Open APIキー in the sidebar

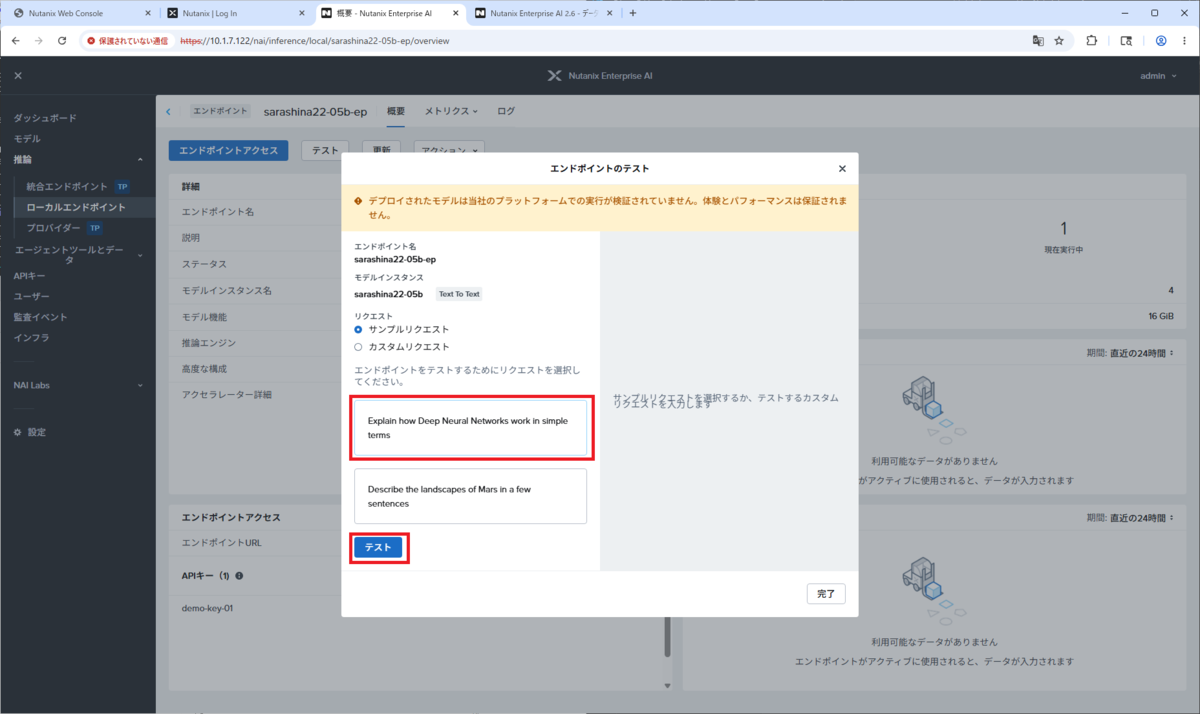click(x=29, y=276)
